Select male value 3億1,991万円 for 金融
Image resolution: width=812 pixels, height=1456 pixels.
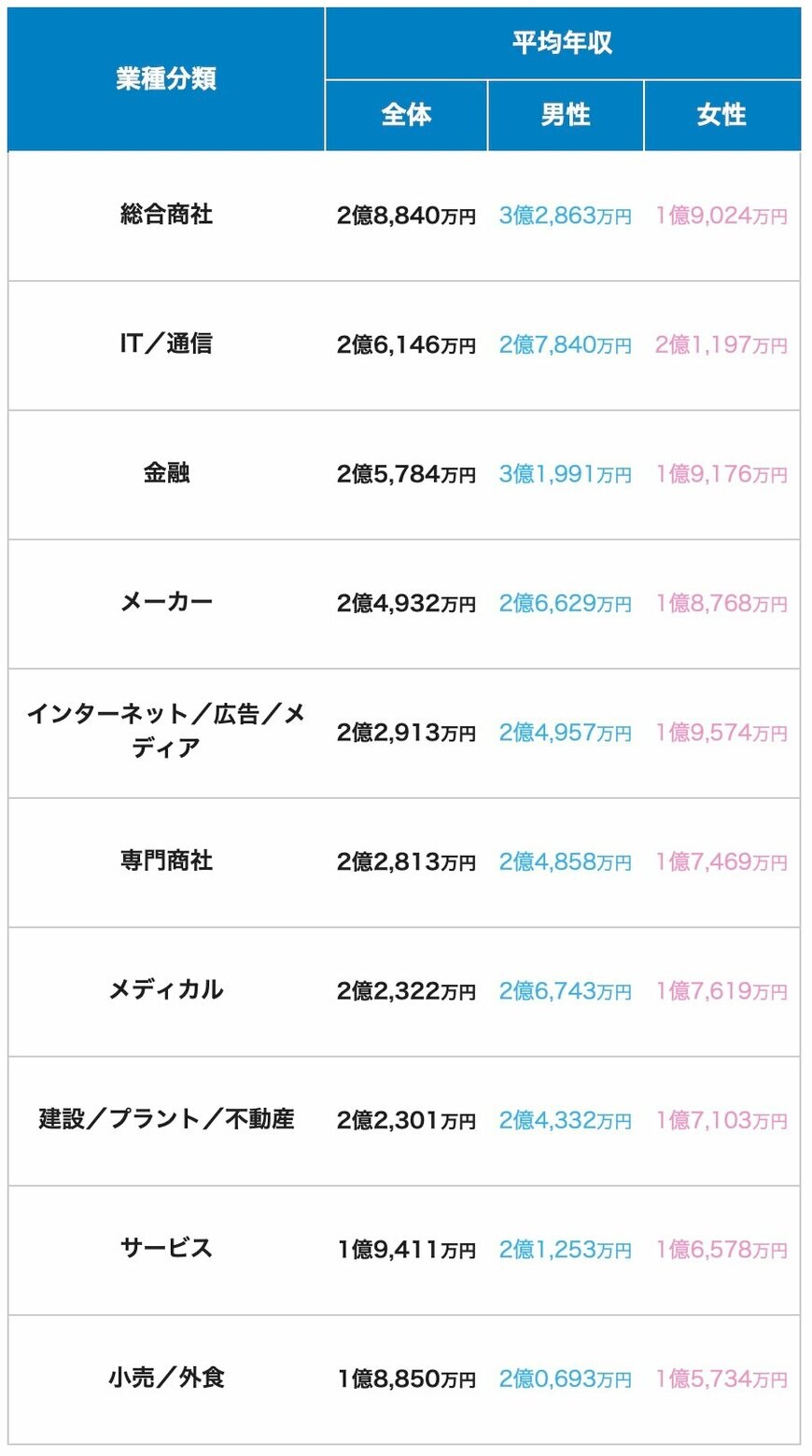(x=565, y=474)
